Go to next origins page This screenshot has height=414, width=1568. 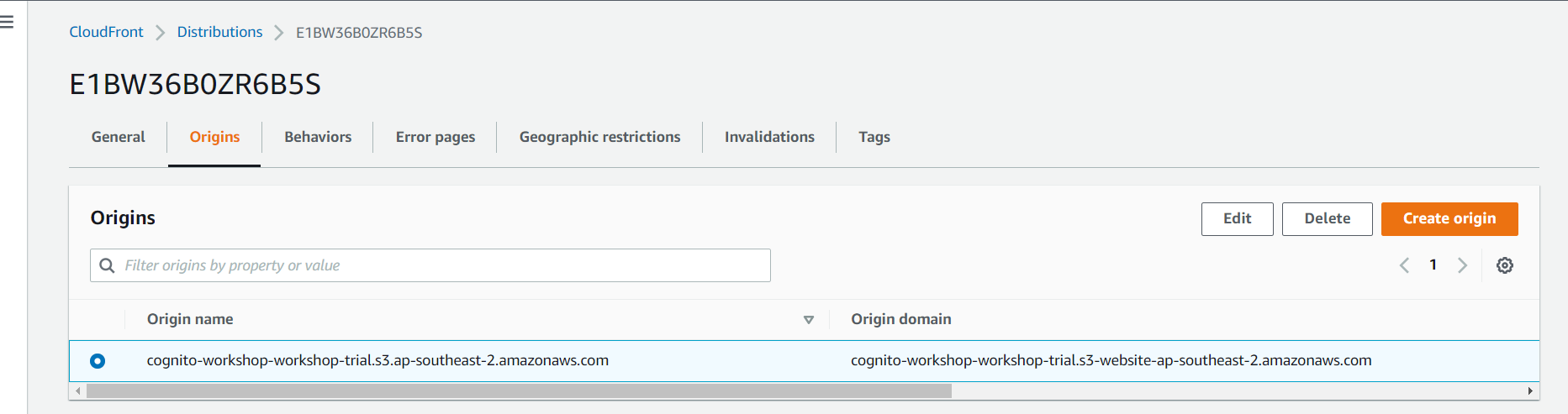coord(1462,265)
